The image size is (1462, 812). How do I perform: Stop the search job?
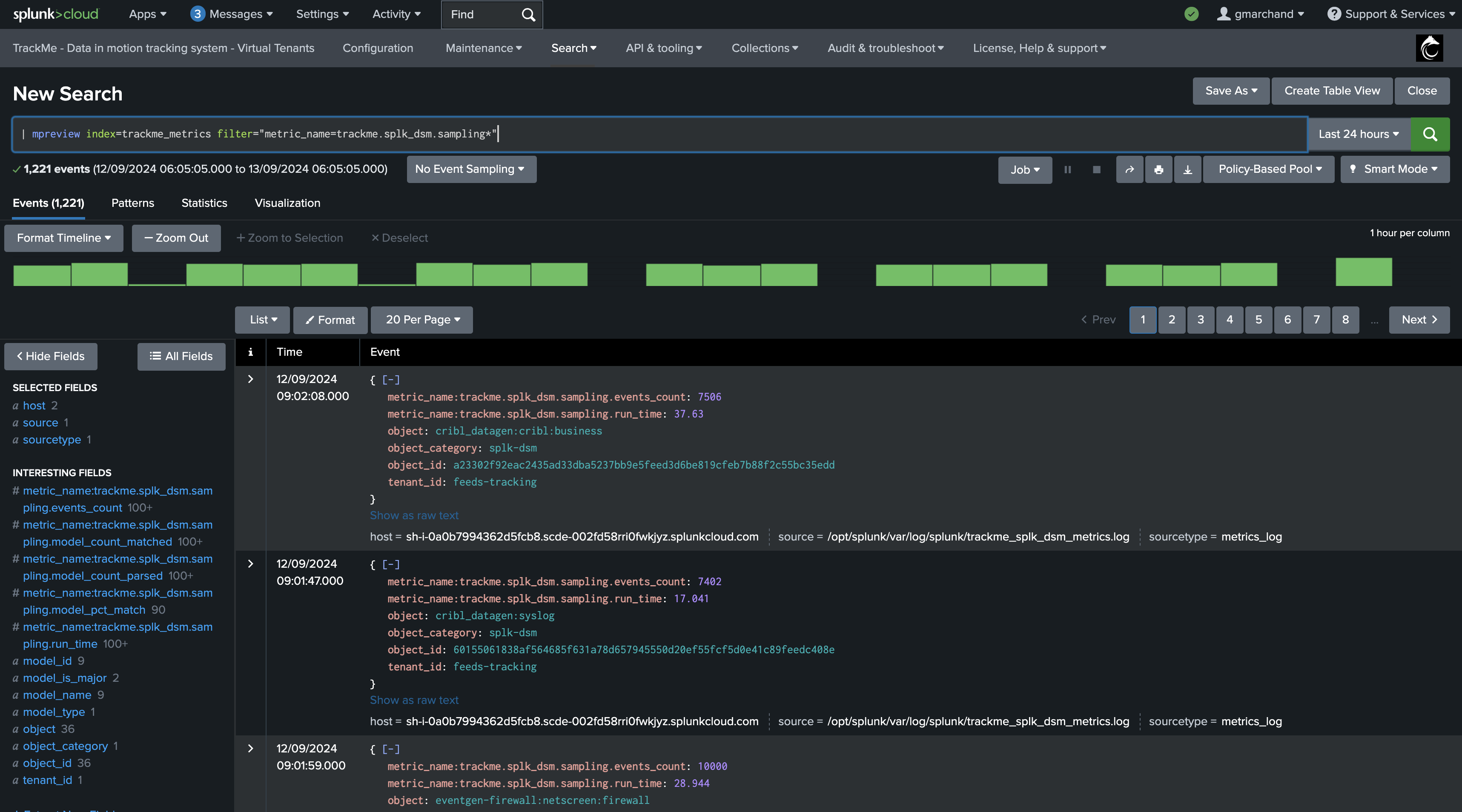(x=1097, y=170)
